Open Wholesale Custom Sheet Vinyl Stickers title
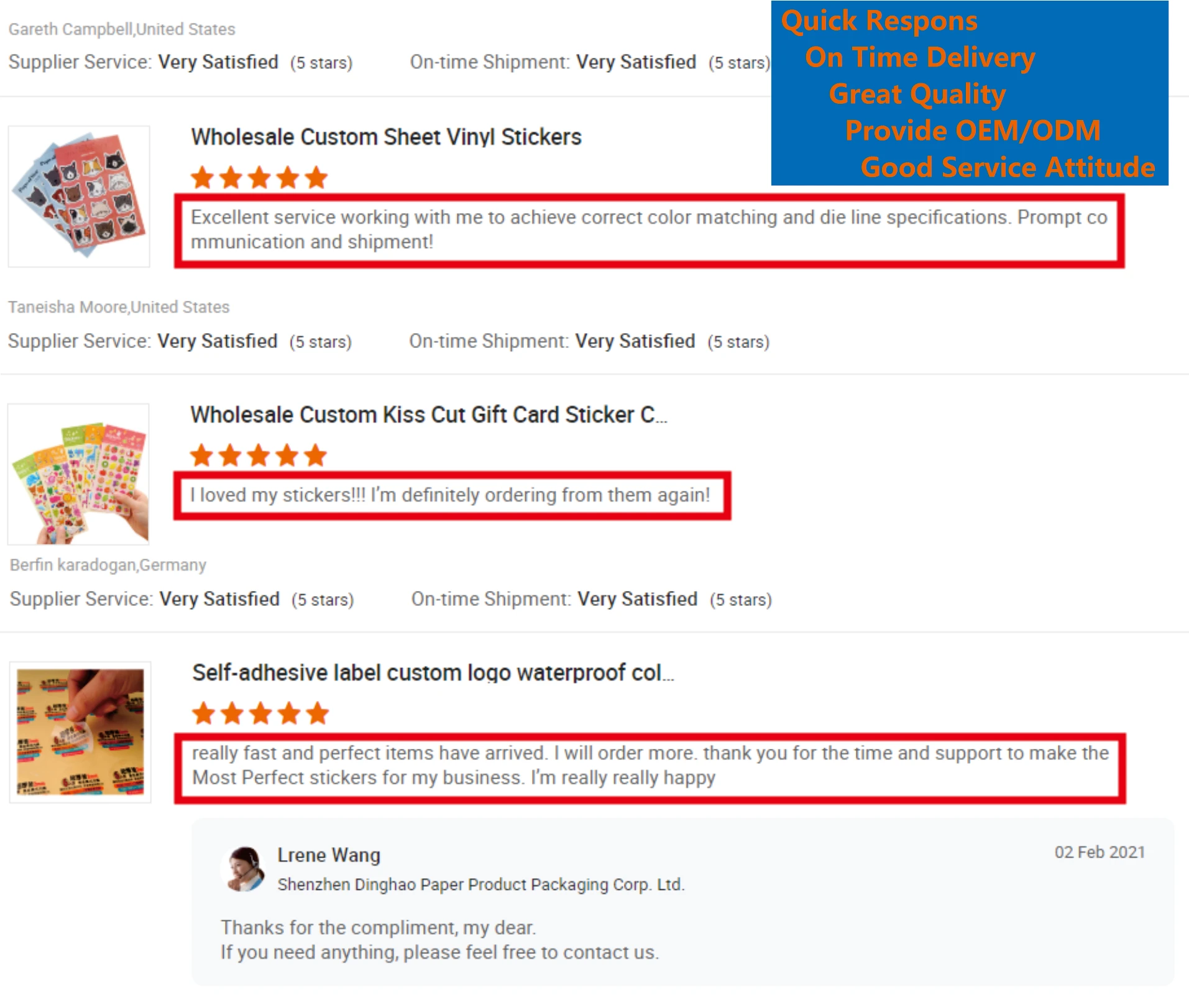This screenshot has height=1008, width=1189. tap(386, 137)
